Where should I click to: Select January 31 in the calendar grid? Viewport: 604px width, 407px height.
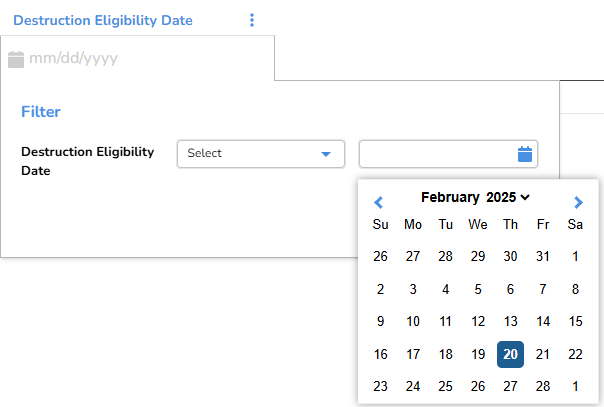[x=543, y=257]
